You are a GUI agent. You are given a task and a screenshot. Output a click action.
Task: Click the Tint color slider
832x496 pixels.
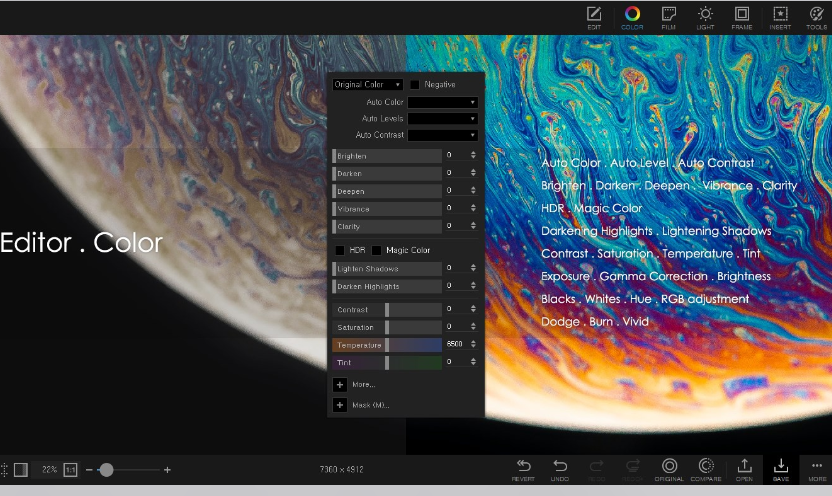coord(387,362)
